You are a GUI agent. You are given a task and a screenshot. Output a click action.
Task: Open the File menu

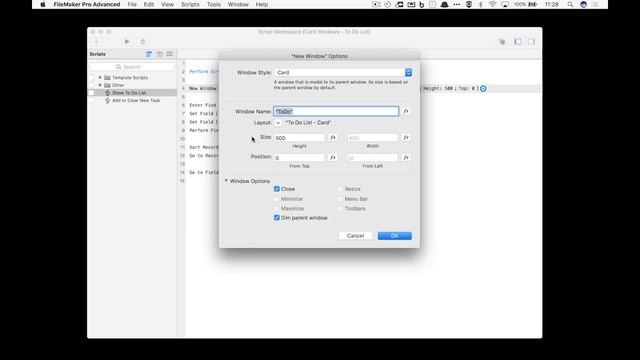pyautogui.click(x=132, y=4)
